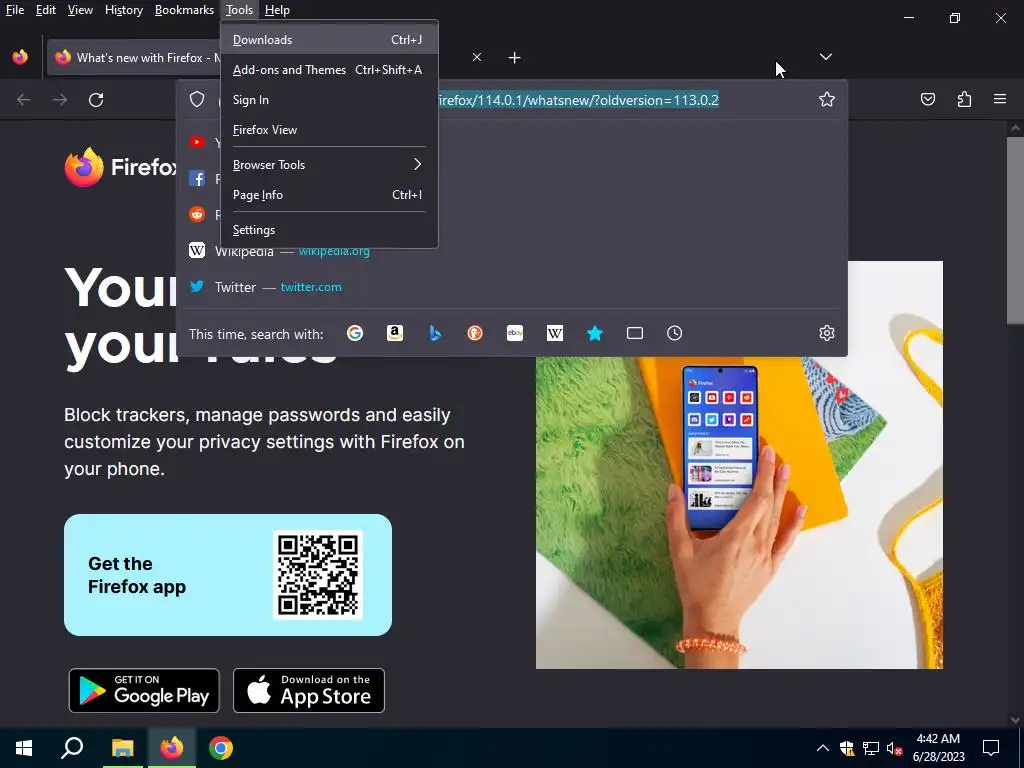This screenshot has height=768, width=1024.
Task: Click the Firefox View pinned tab icon
Action: pos(20,57)
